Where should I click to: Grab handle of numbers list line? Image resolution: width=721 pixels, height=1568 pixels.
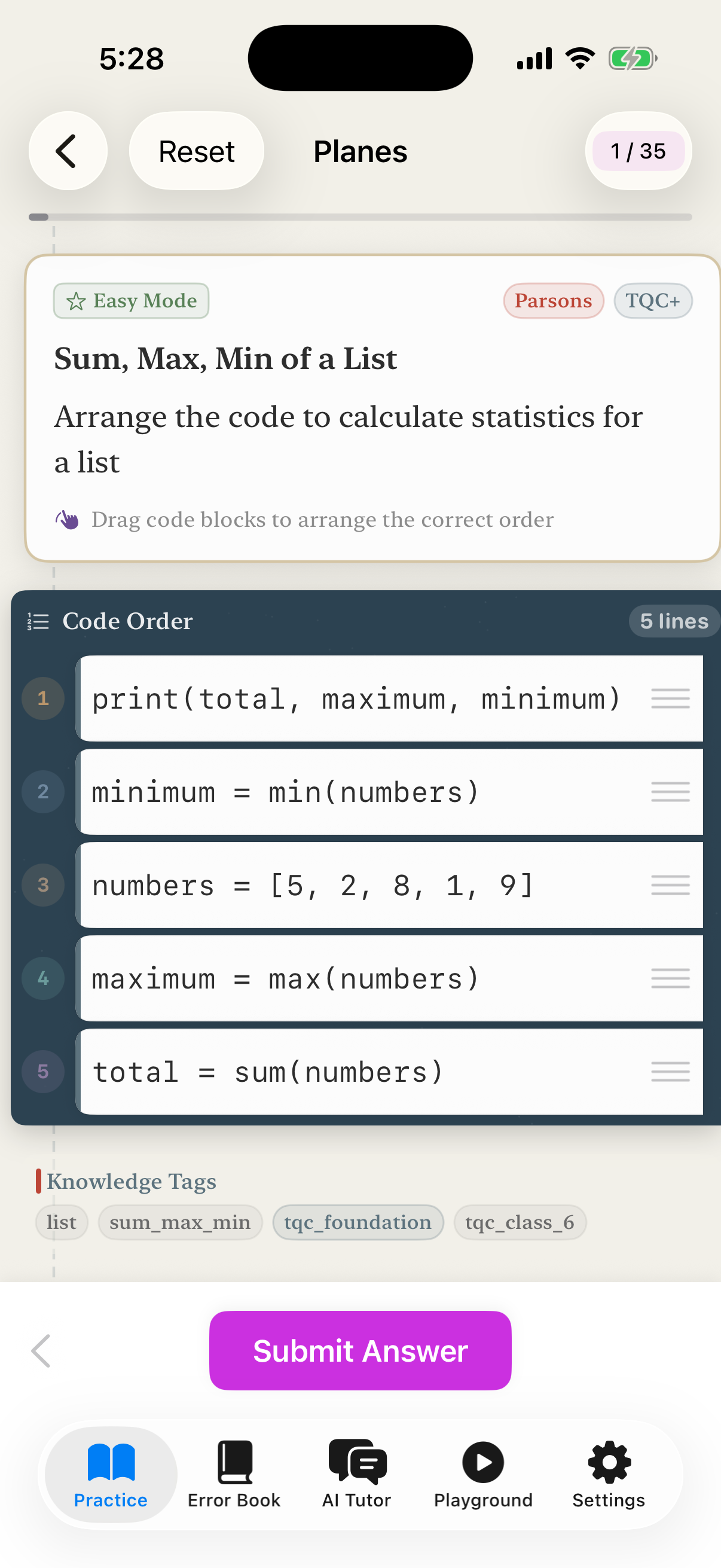[670, 884]
